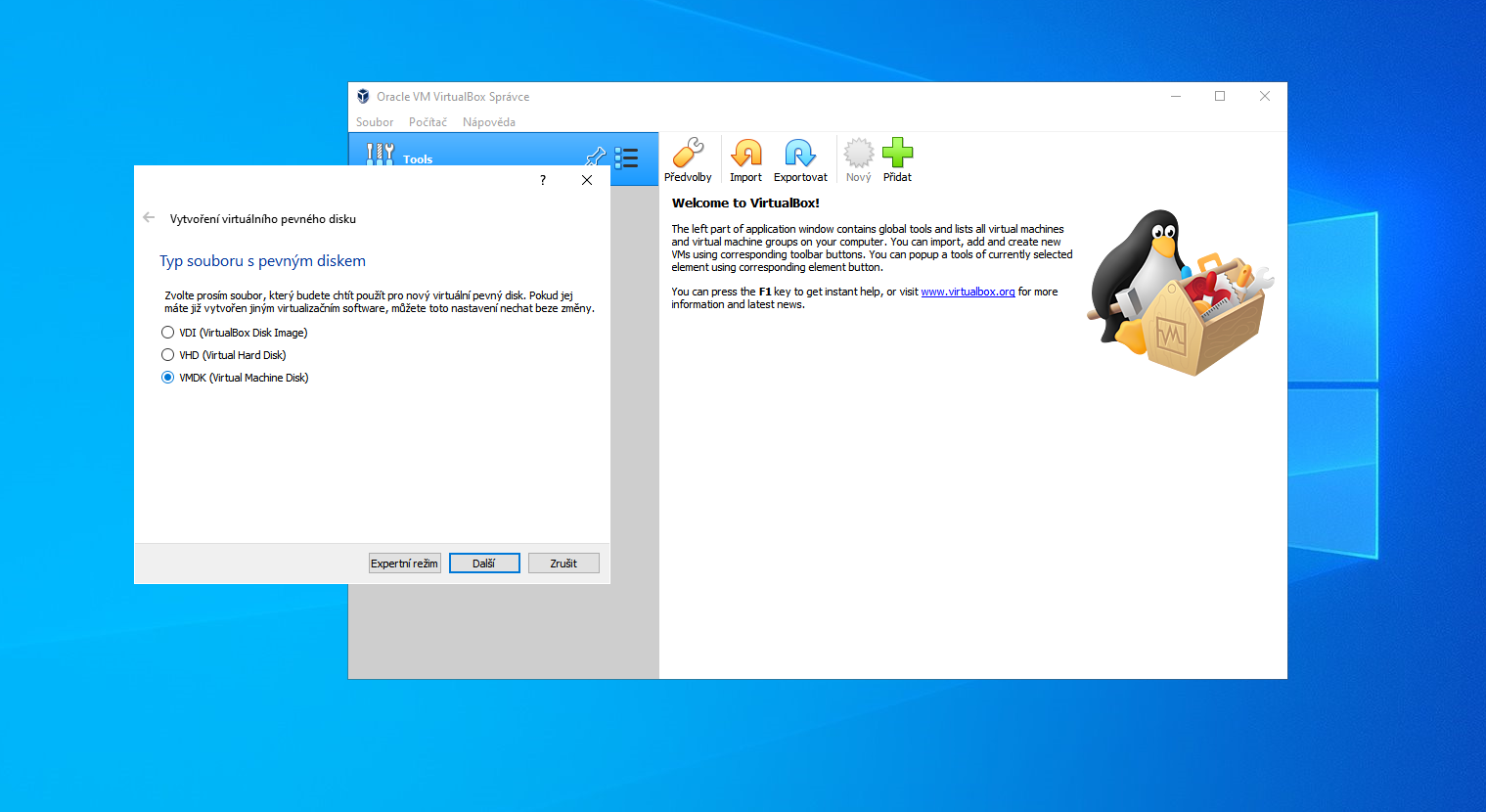Select VDI (VirtualBox Disk Image) option

(x=235, y=333)
